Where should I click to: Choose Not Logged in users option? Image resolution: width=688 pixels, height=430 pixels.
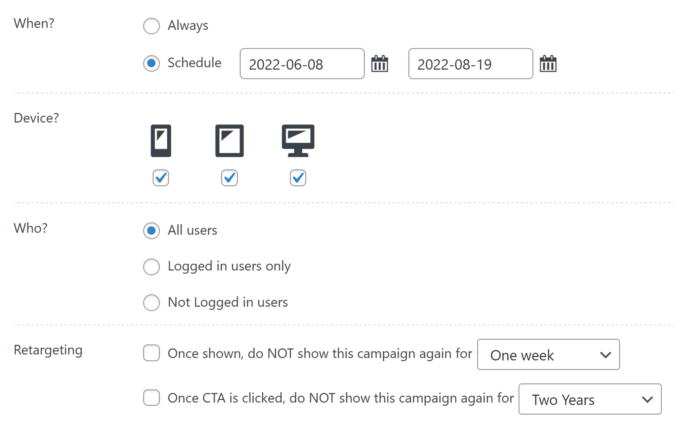tap(151, 302)
